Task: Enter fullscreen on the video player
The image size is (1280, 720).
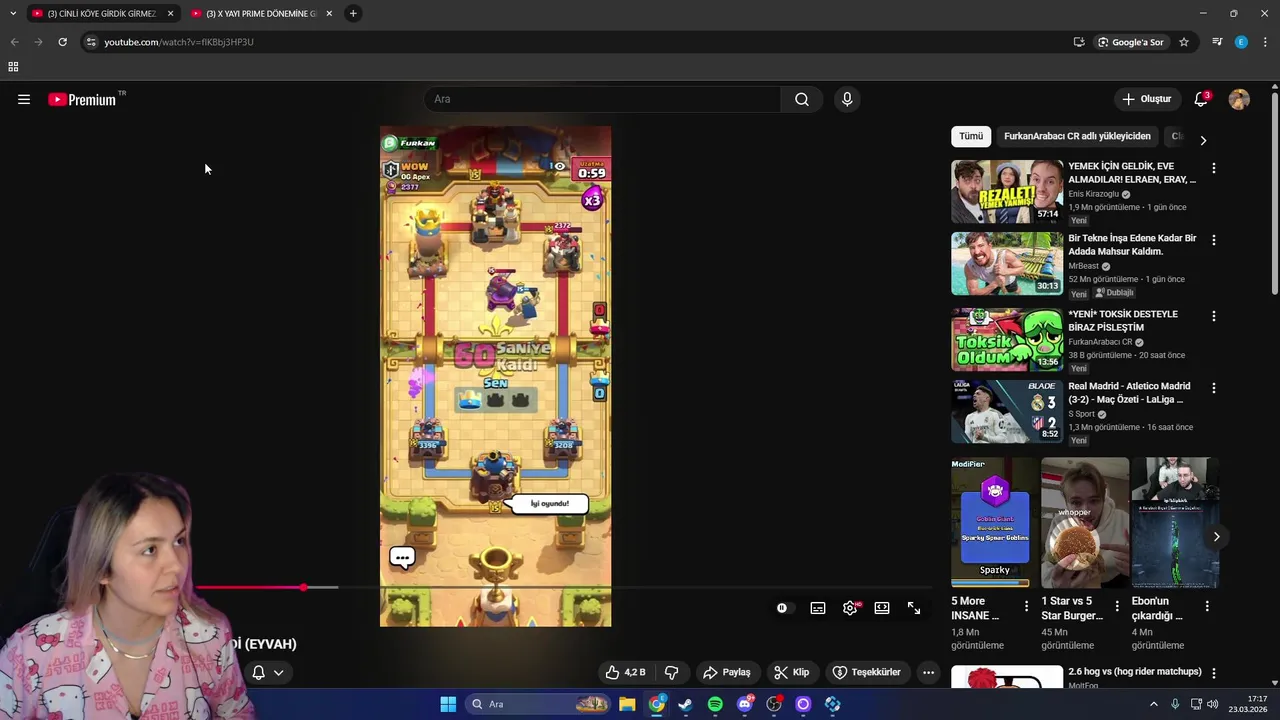Action: (x=914, y=608)
